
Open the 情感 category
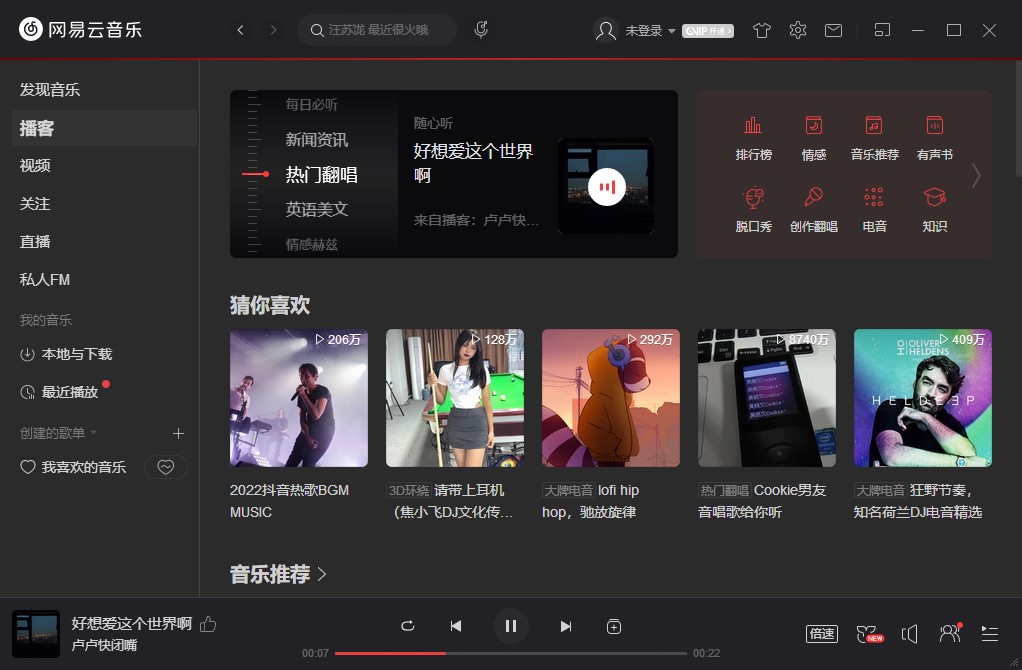click(813, 138)
